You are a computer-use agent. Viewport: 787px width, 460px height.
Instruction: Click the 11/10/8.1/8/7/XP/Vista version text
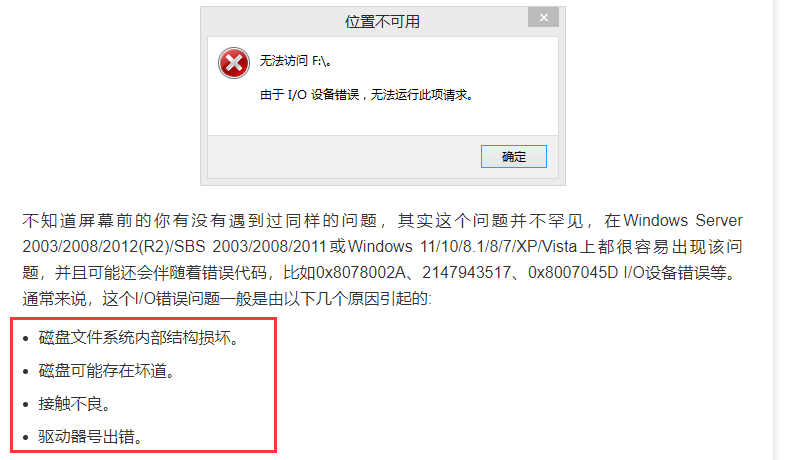pos(499,247)
